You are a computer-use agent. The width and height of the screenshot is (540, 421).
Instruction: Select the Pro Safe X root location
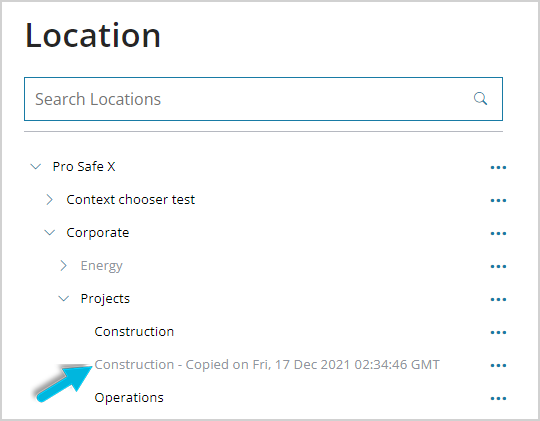point(84,166)
